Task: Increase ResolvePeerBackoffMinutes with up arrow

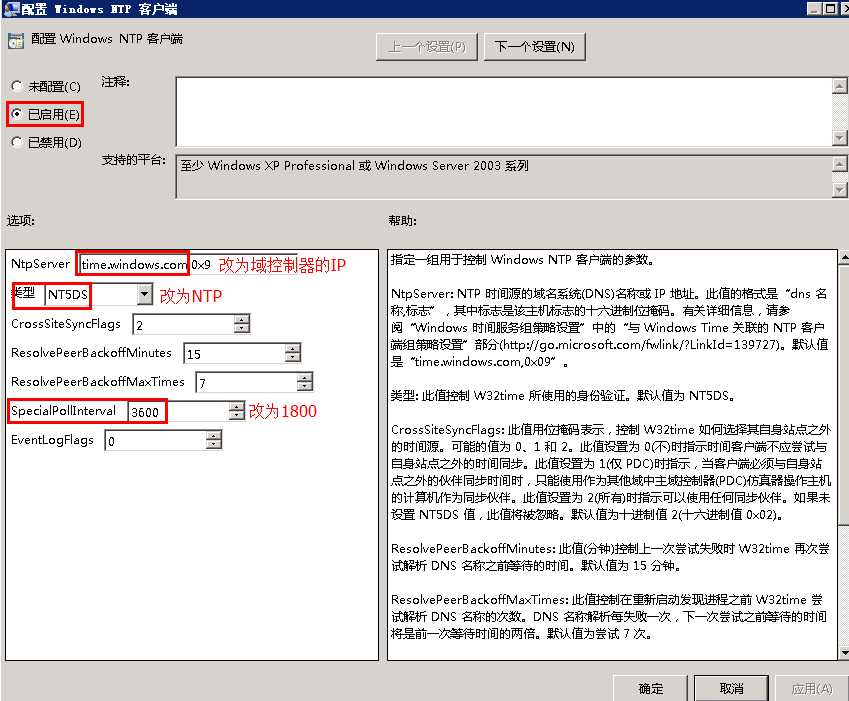Action: pos(292,349)
